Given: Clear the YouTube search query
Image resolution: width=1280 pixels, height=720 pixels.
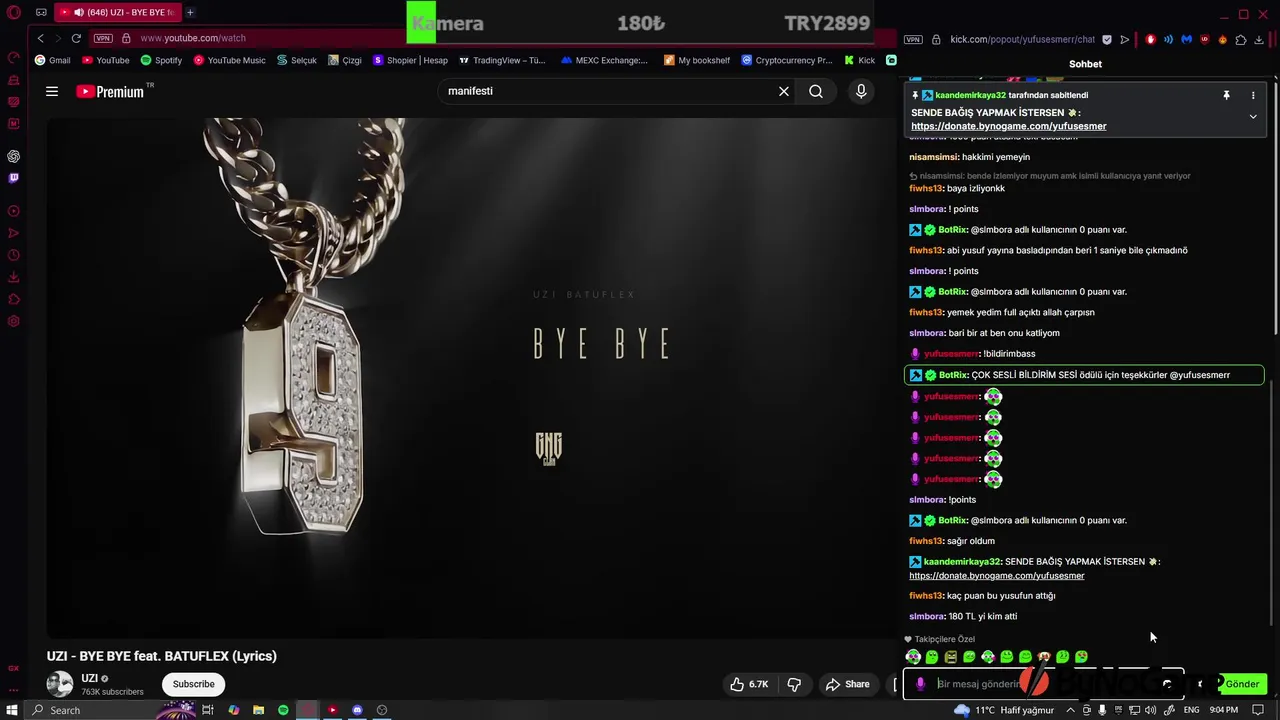Looking at the screenshot, I should coord(784,91).
